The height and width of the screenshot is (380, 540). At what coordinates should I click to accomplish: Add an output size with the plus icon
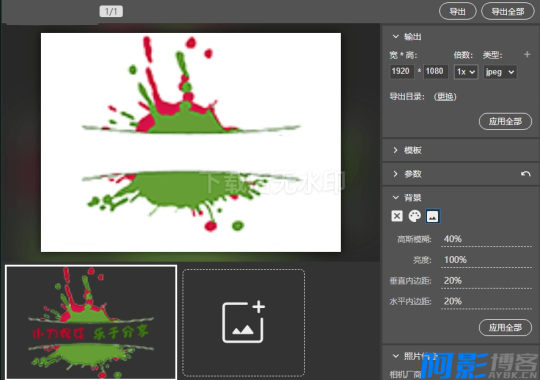pyautogui.click(x=527, y=54)
